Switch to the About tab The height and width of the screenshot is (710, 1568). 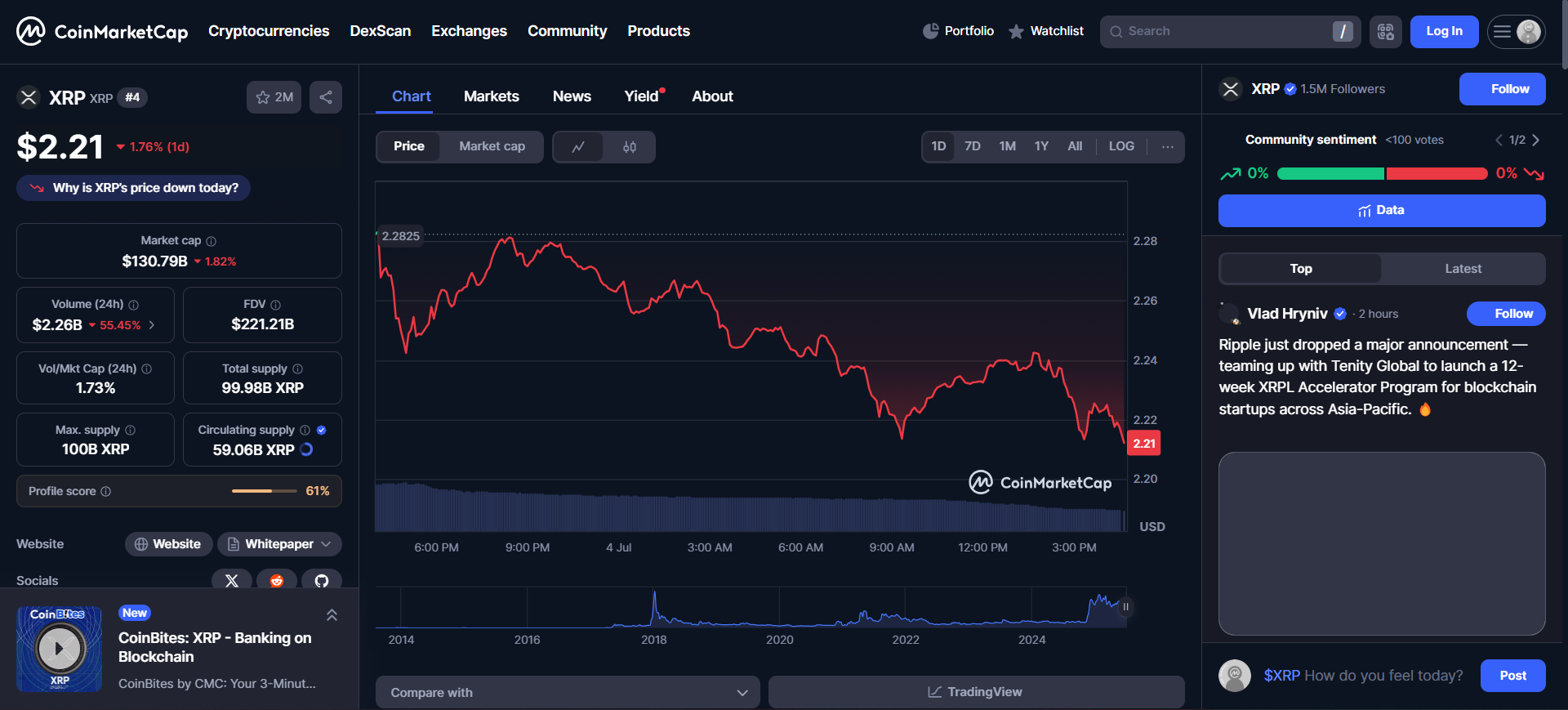(712, 96)
